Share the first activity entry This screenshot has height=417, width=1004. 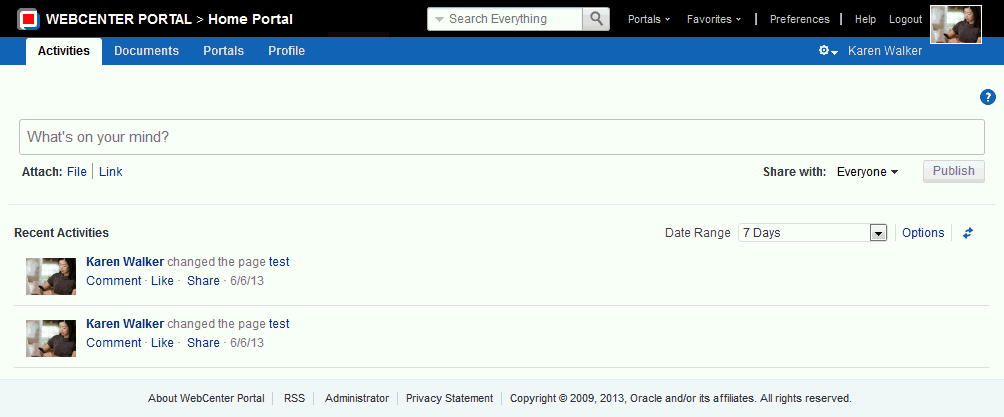[204, 281]
